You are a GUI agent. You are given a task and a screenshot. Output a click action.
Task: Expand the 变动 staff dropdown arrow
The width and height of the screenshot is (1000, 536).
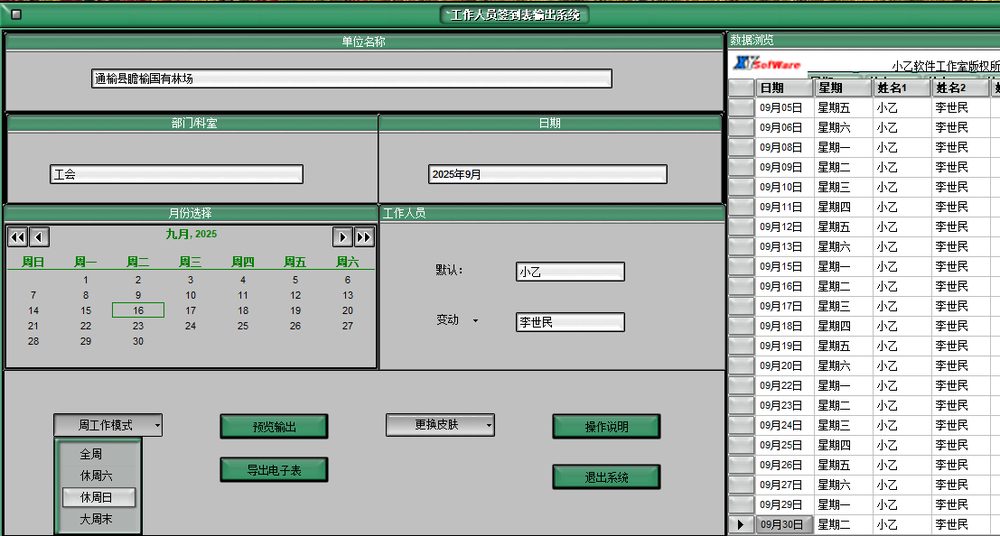(x=475, y=321)
